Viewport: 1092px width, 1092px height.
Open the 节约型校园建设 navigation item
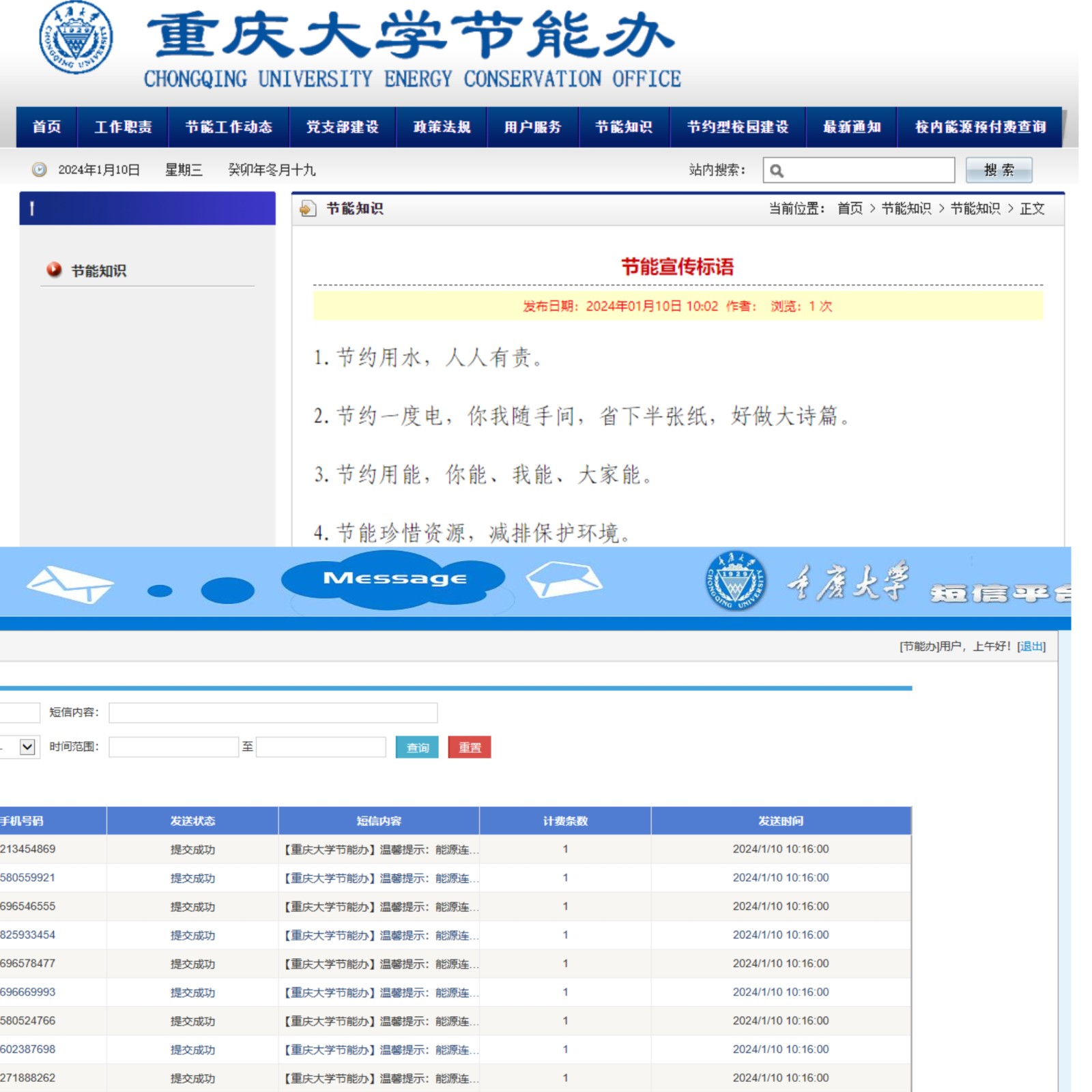tap(738, 127)
